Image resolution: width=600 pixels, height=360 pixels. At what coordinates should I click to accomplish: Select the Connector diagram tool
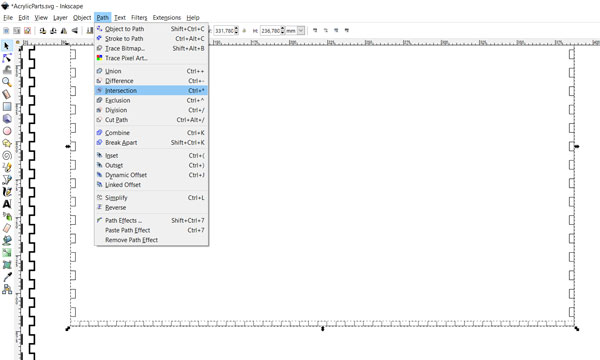(x=7, y=289)
